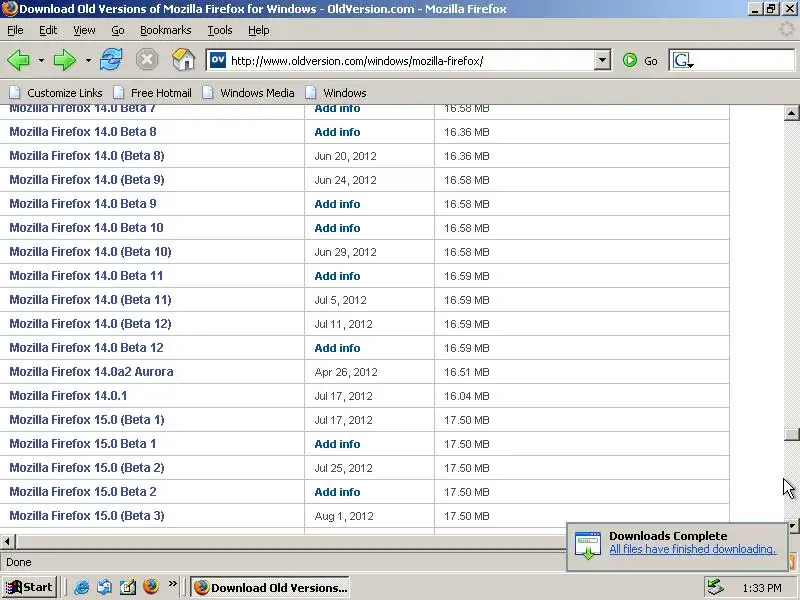Launch Firefox from quick launch icon
Screen dimensions: 800x600
pos(151,587)
